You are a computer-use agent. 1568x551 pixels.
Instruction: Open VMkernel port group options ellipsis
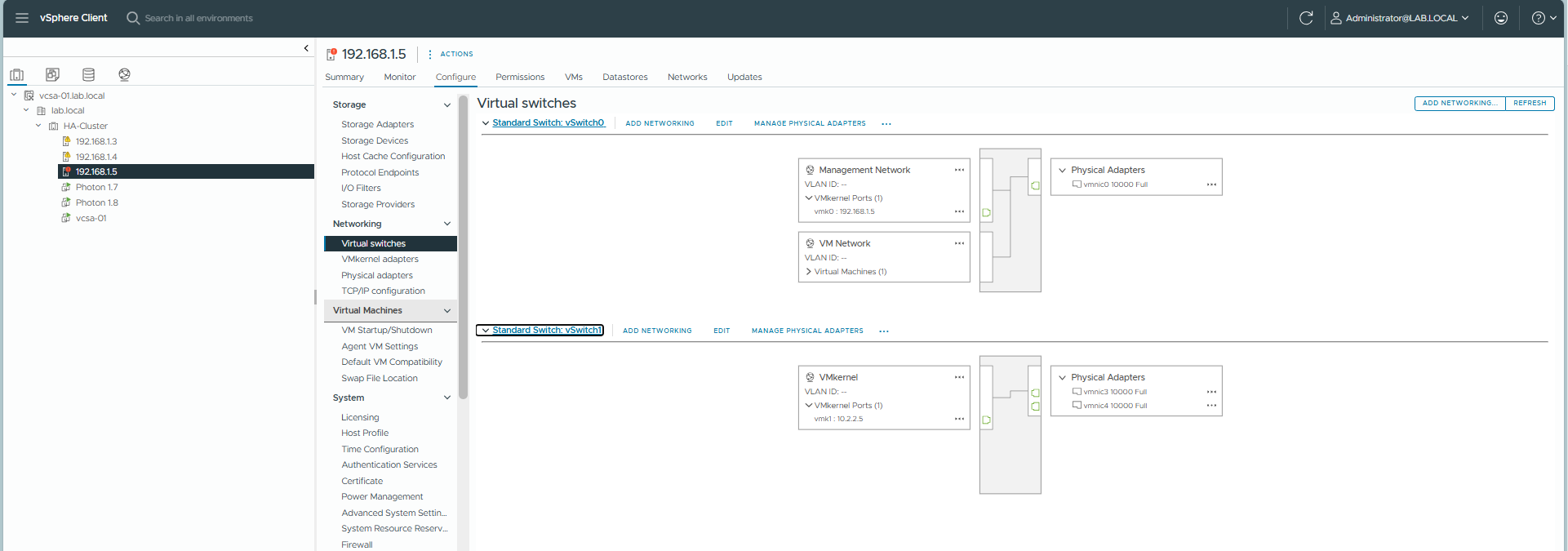[959, 377]
